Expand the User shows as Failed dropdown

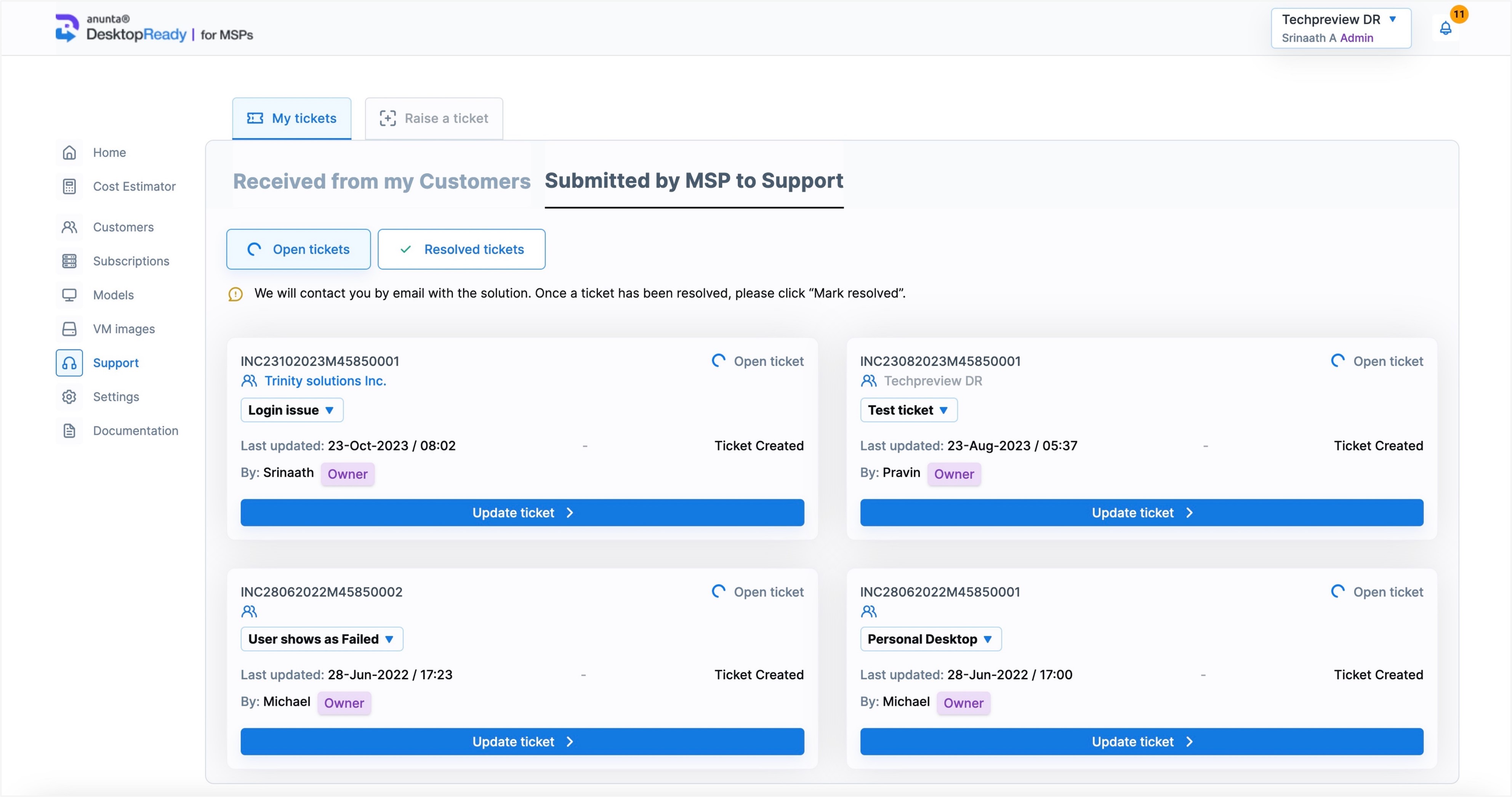321,639
